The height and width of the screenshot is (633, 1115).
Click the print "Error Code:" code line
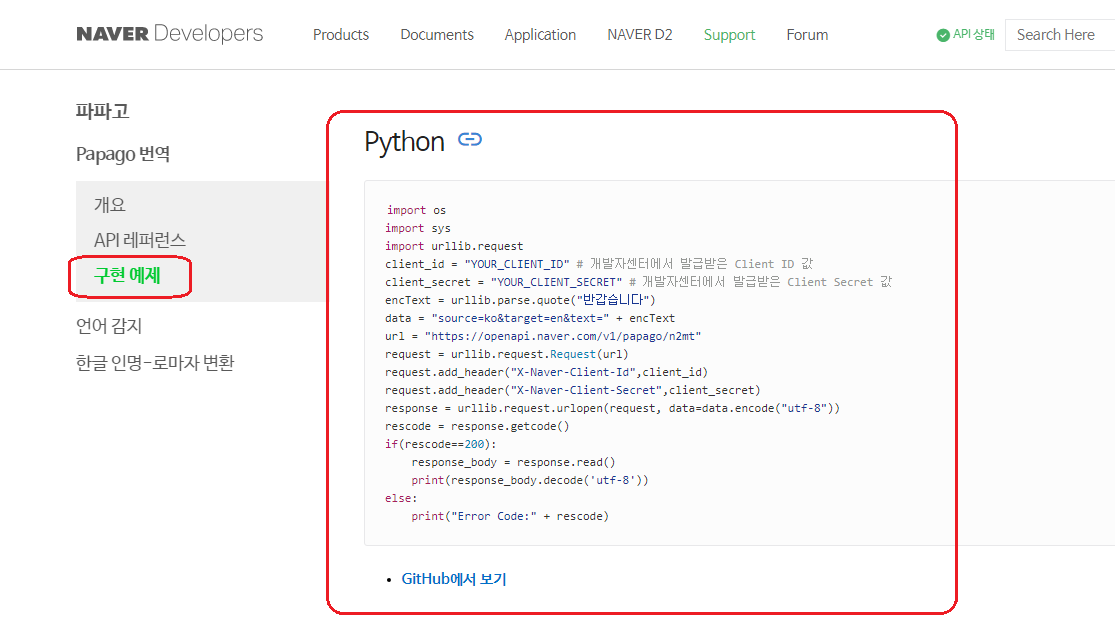tap(510, 516)
